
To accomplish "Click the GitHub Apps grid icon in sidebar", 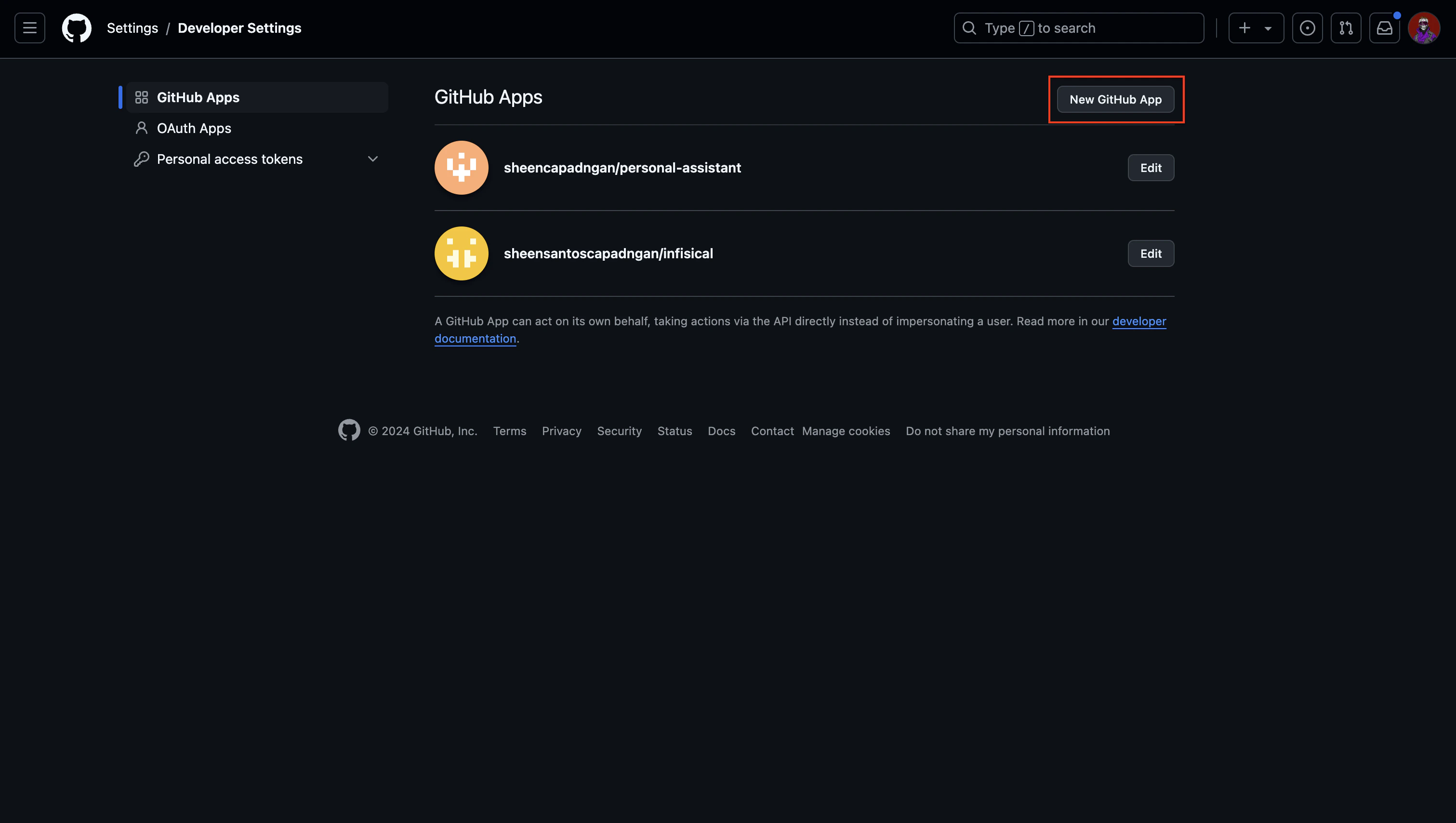I will 141,97.
